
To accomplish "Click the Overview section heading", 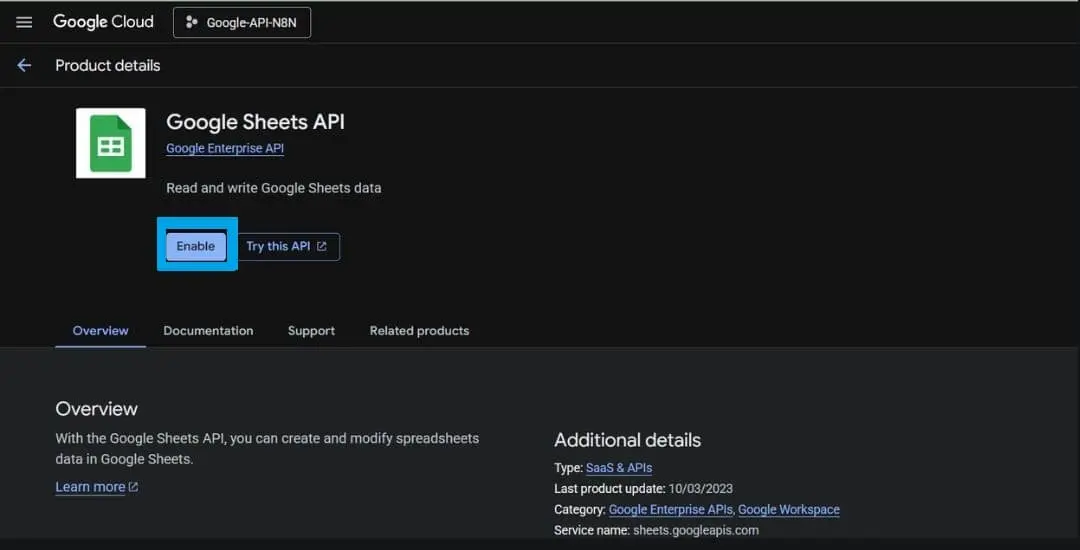I will pos(96,409).
